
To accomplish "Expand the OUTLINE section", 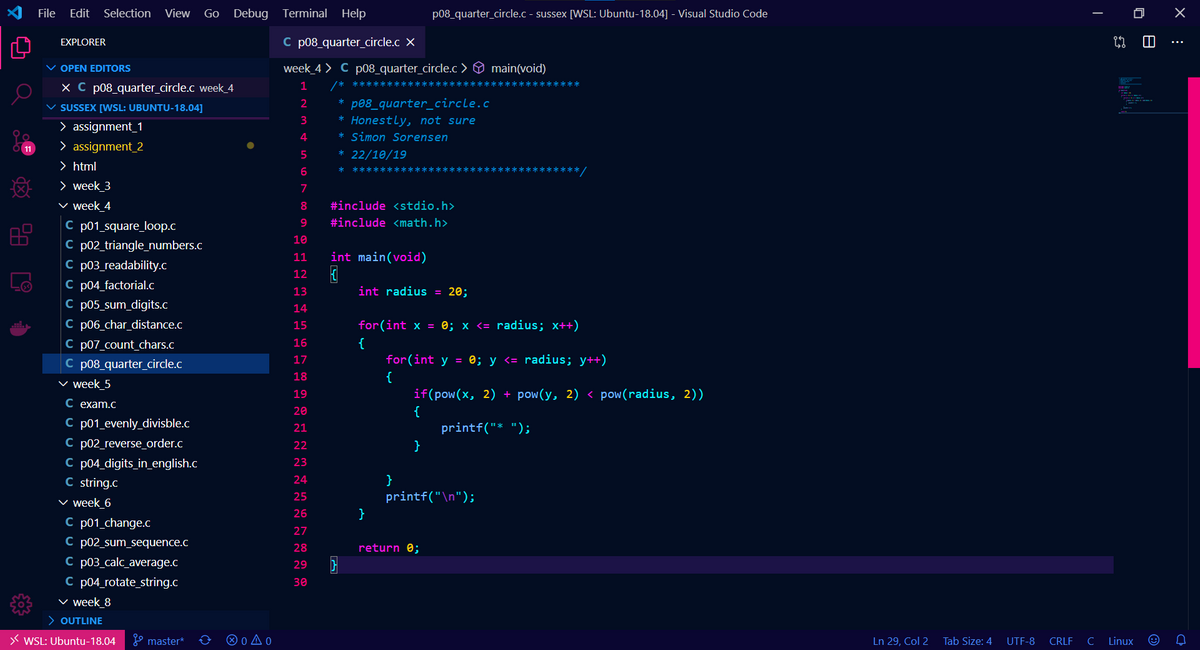I will [x=80, y=621].
